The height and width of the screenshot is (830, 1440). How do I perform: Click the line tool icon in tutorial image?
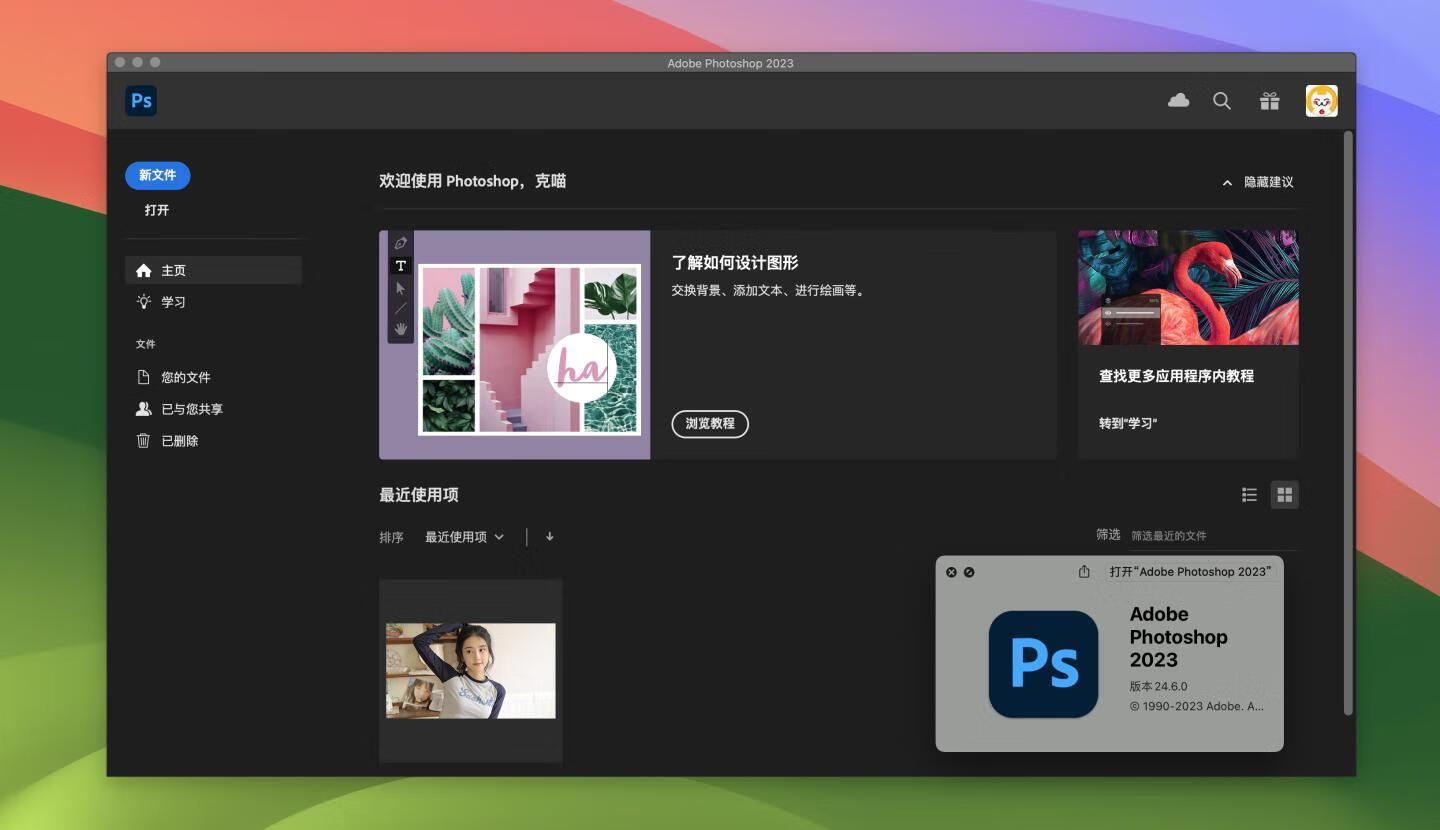pos(401,309)
